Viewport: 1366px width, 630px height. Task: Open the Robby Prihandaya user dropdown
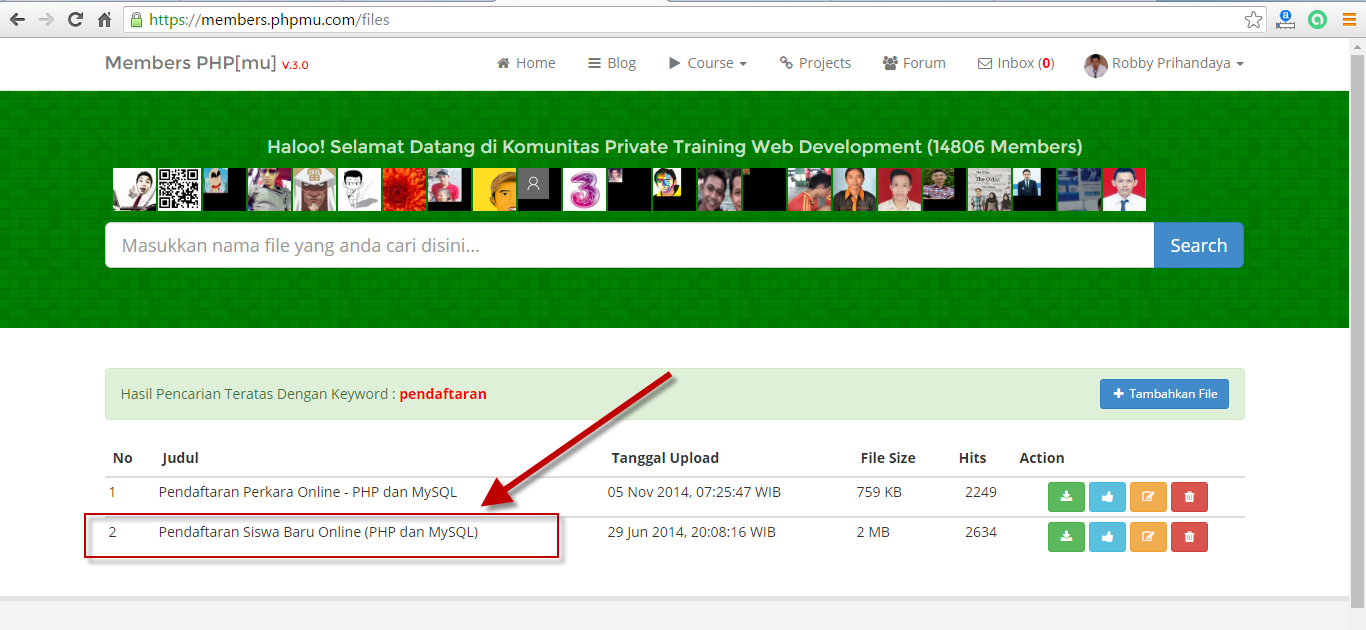(1164, 64)
